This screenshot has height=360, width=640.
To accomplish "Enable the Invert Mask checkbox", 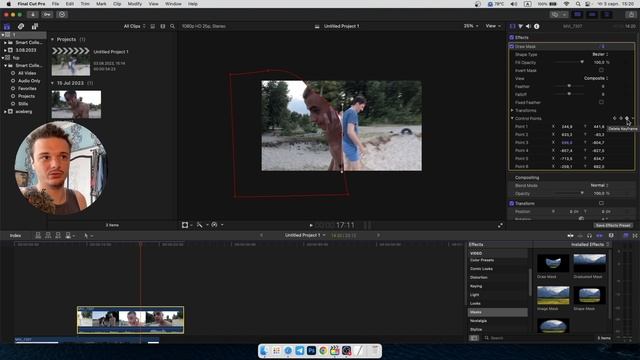I will pos(601,70).
